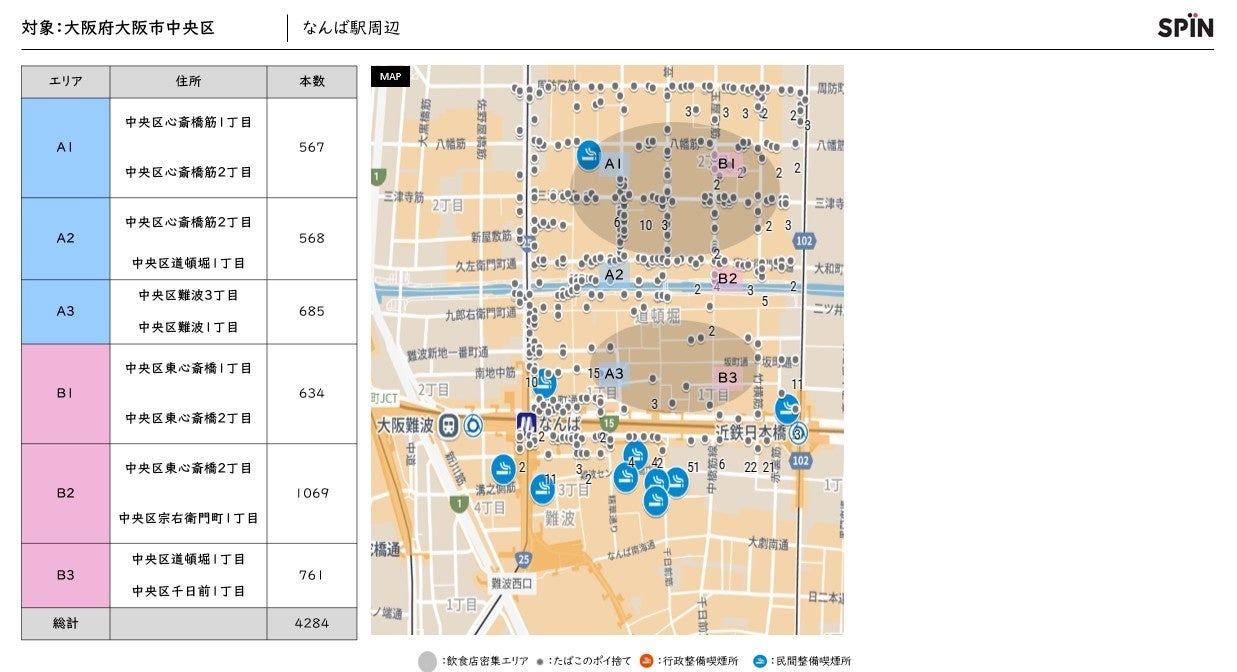The width and height of the screenshot is (1237, 672).
Task: Click the number 42 on the map
Action: point(657,462)
